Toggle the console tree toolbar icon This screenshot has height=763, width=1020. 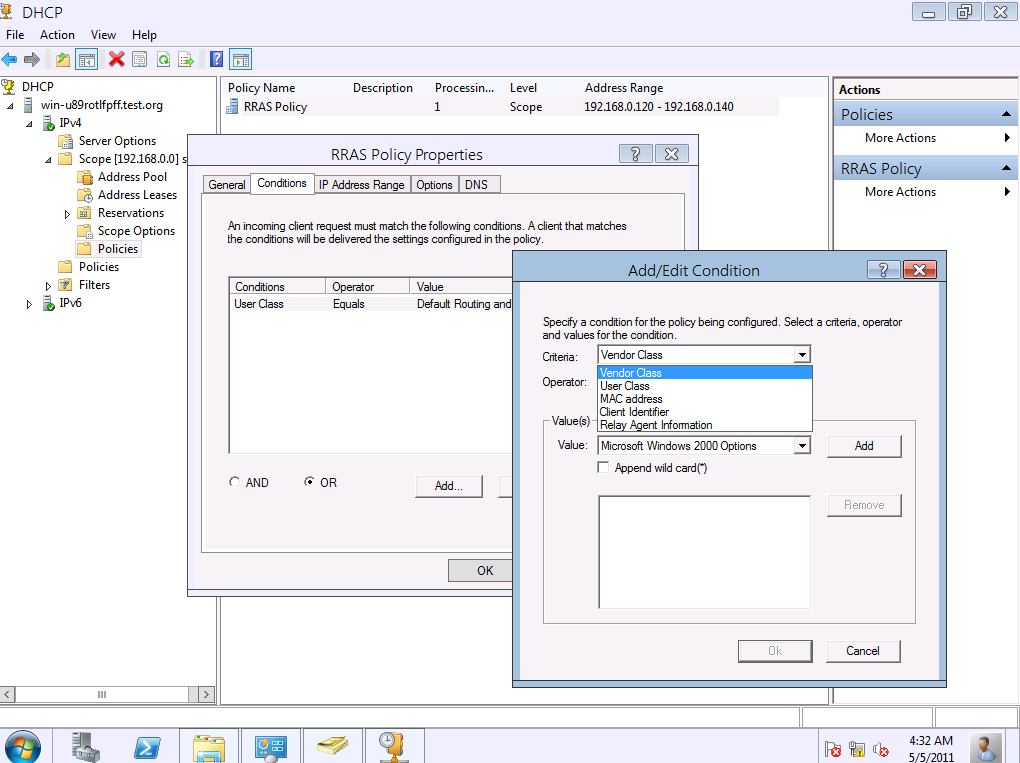pyautogui.click(x=87, y=60)
